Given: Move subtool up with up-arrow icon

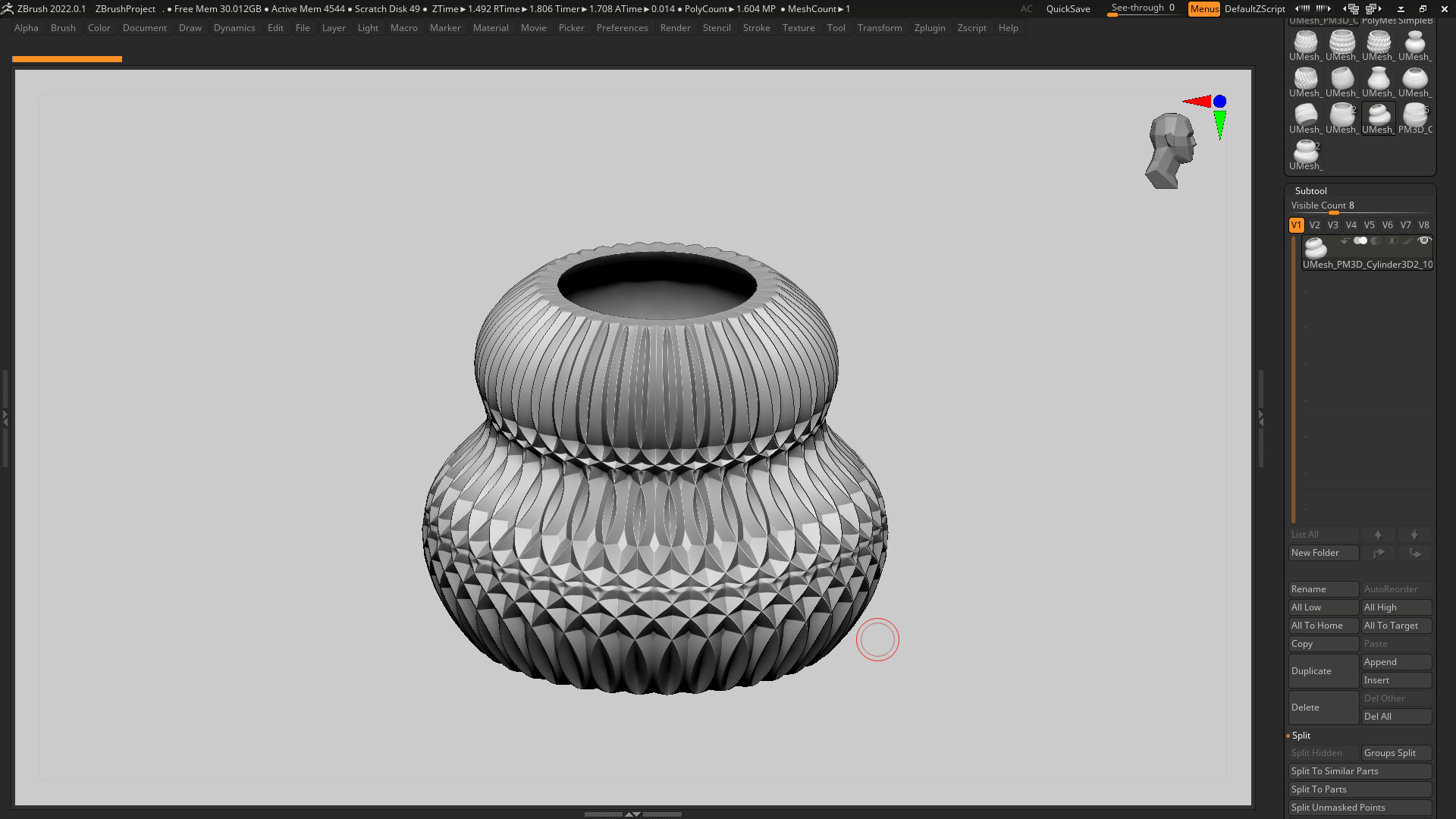Looking at the screenshot, I should coord(1378,535).
